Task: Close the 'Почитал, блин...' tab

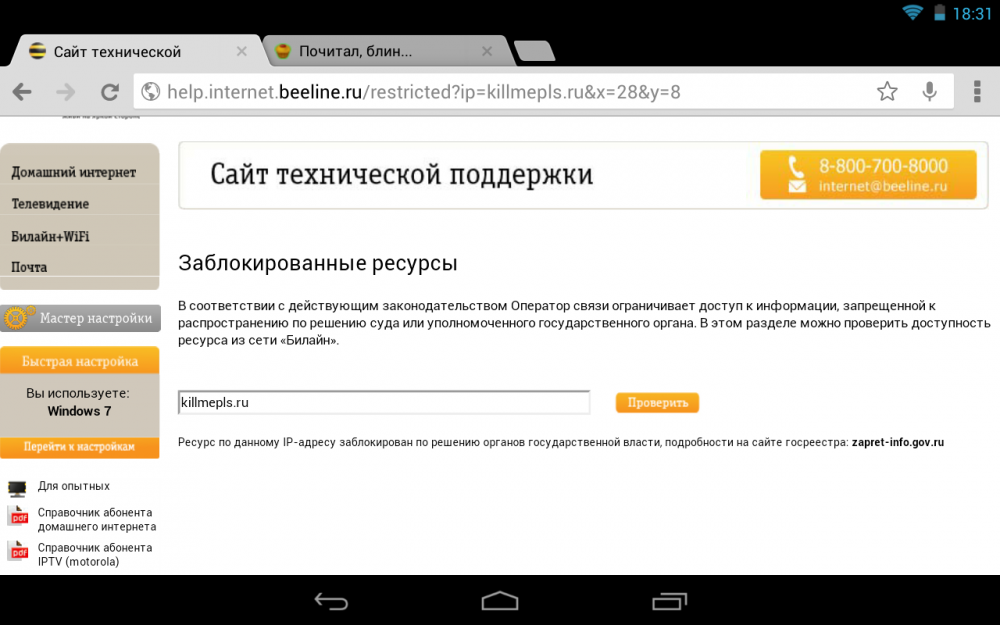Action: [487, 52]
